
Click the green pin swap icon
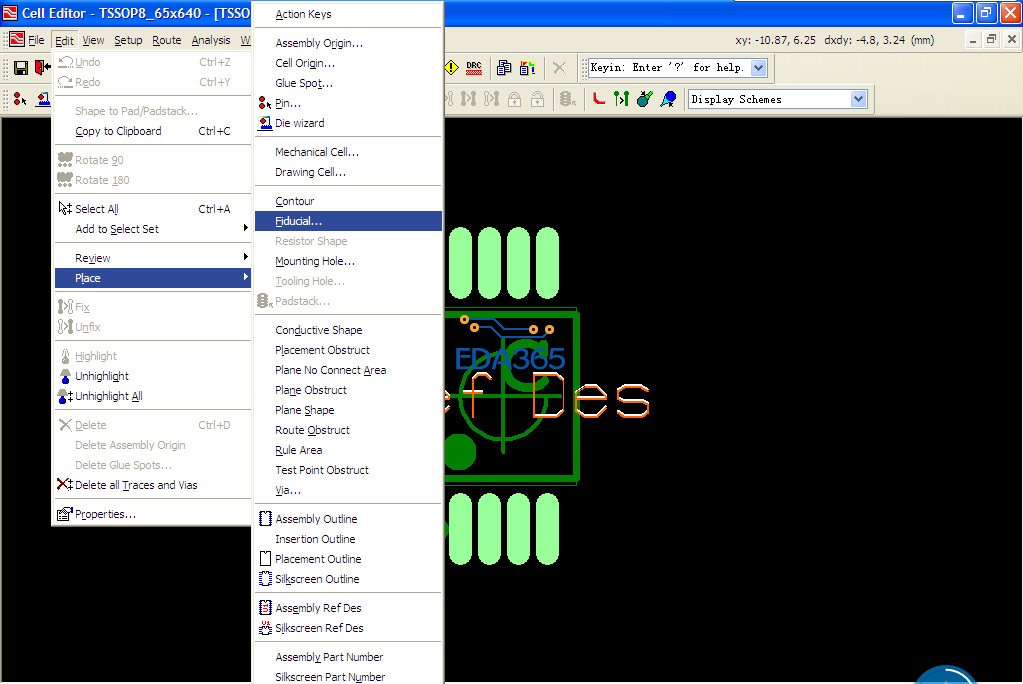click(621, 99)
